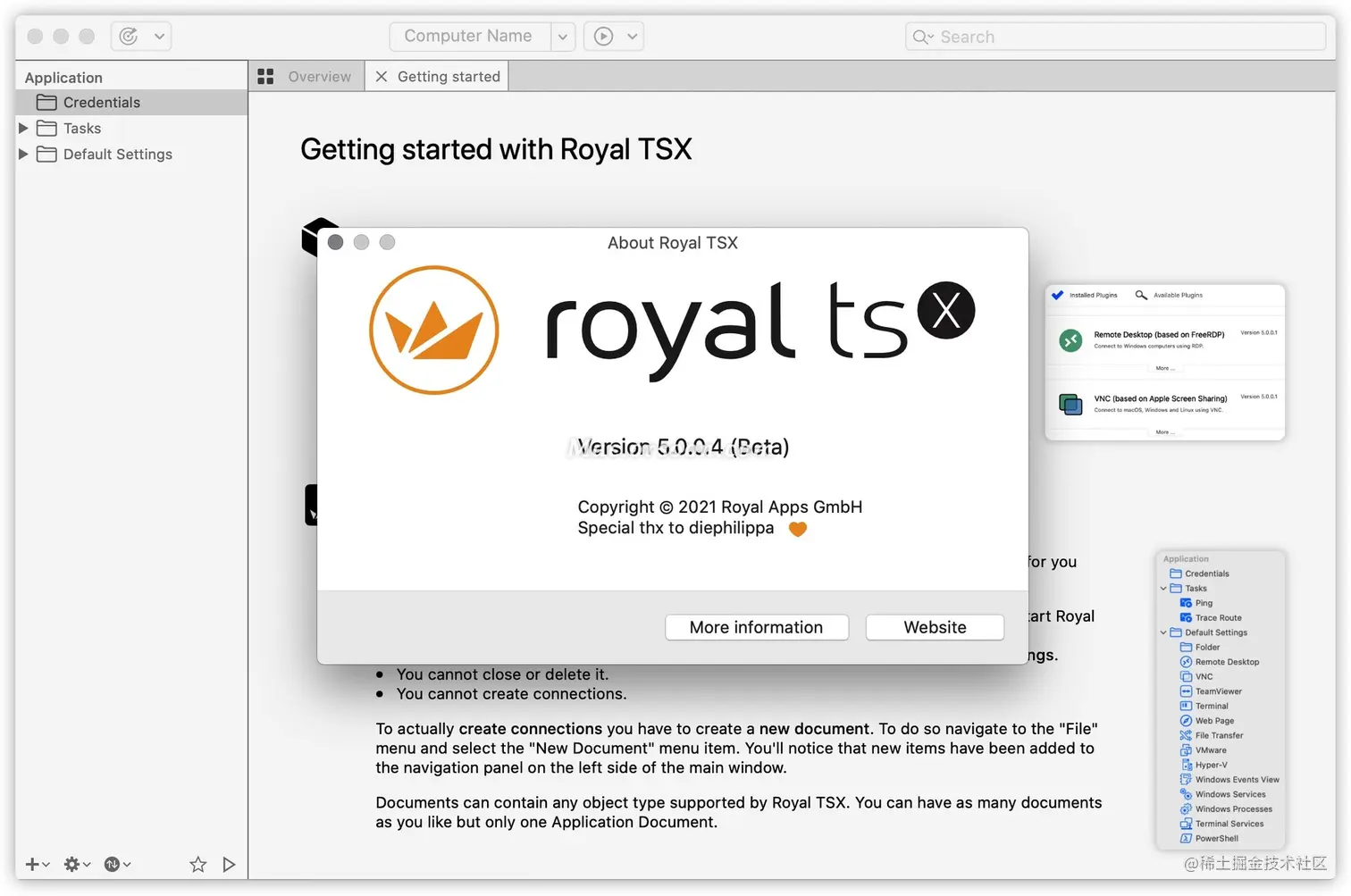Select the Credentials folder in sidebar

point(131,103)
